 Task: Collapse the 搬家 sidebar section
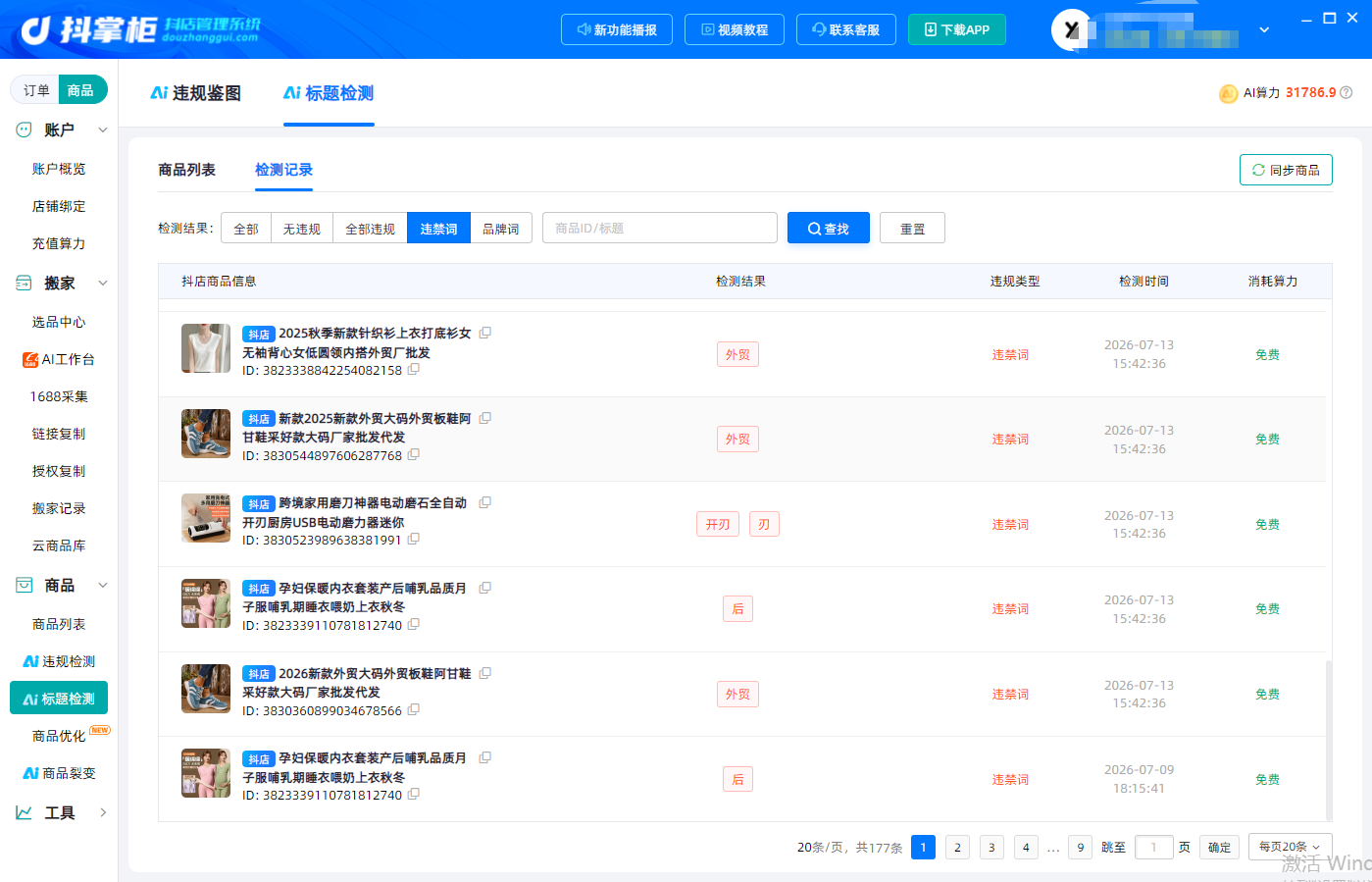point(103,283)
